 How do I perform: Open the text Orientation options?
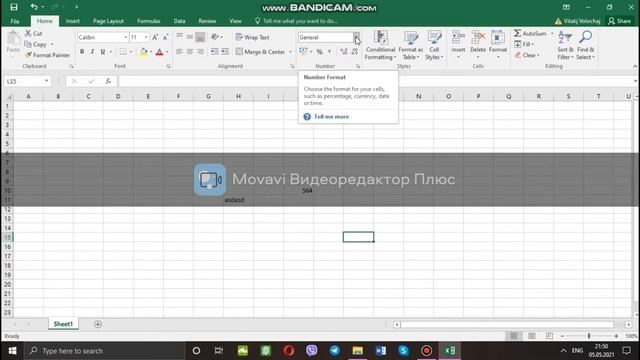(215, 37)
